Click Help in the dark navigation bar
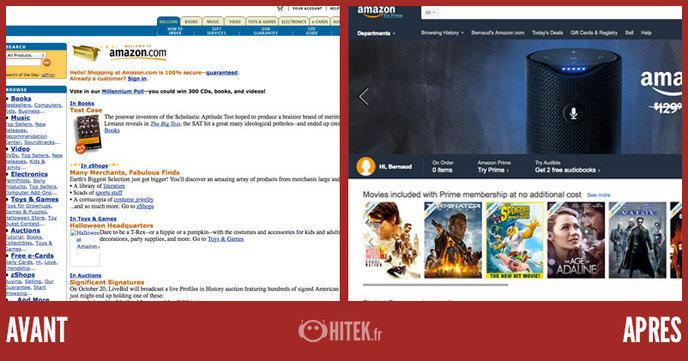 tap(646, 33)
